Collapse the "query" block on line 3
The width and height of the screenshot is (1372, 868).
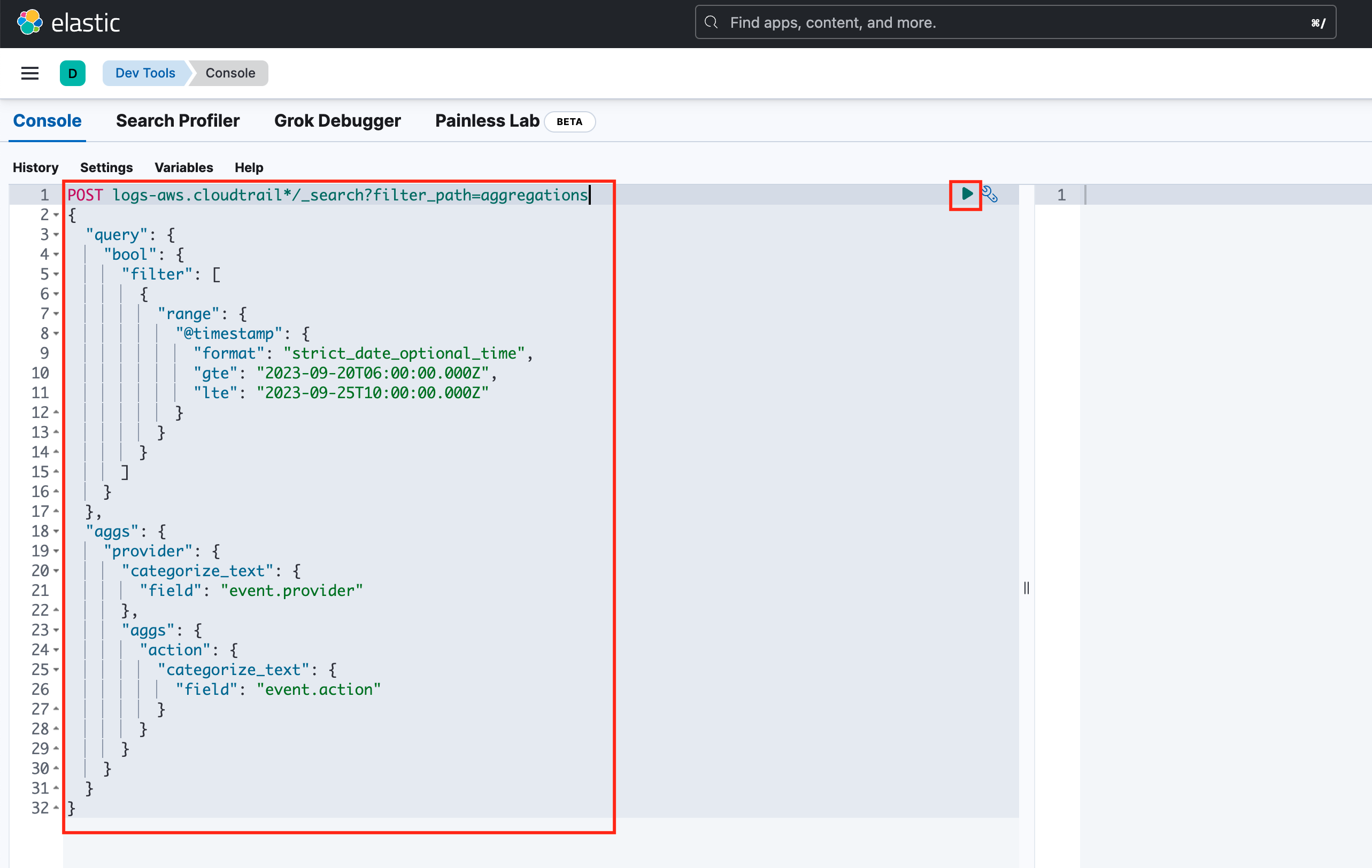pos(56,235)
